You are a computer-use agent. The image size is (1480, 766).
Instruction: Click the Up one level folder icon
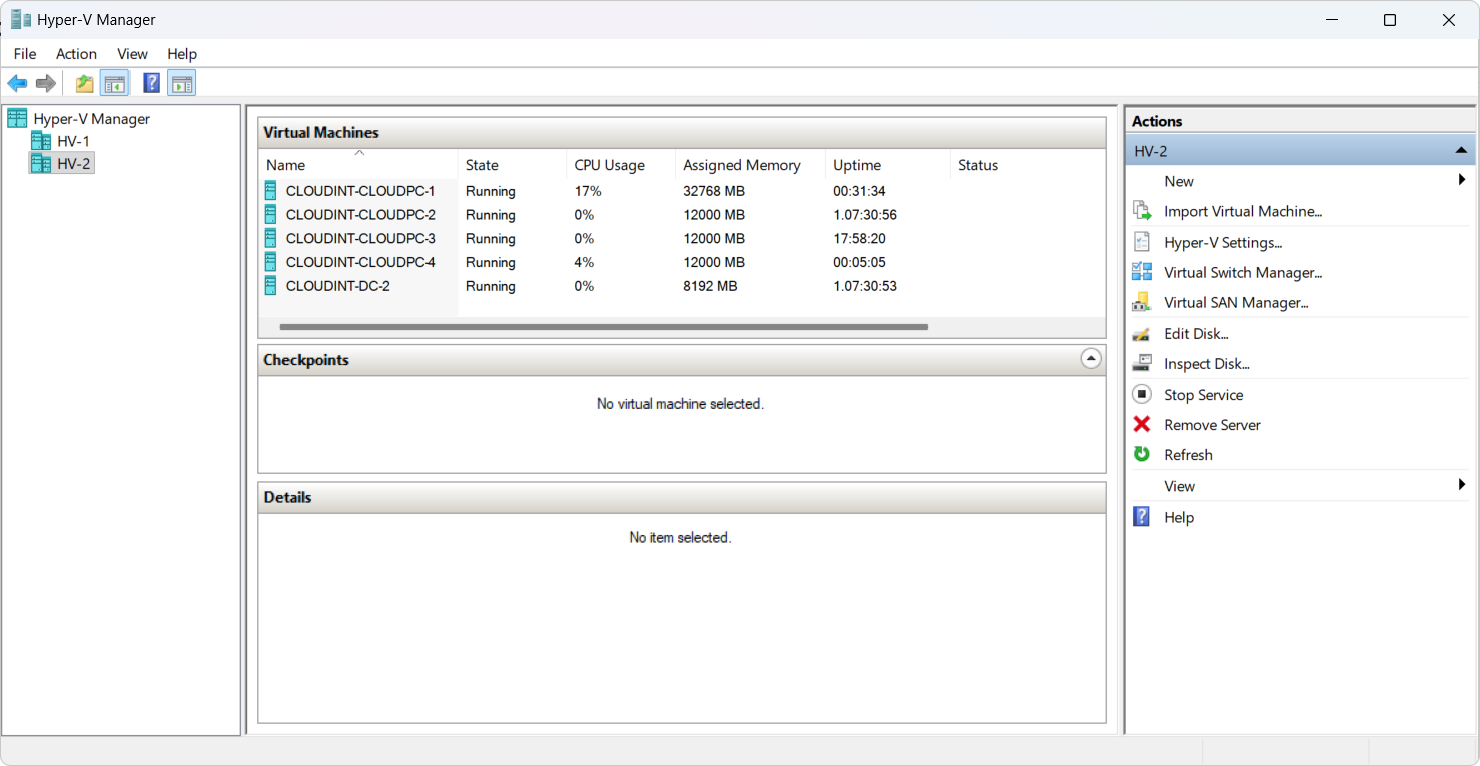point(85,83)
